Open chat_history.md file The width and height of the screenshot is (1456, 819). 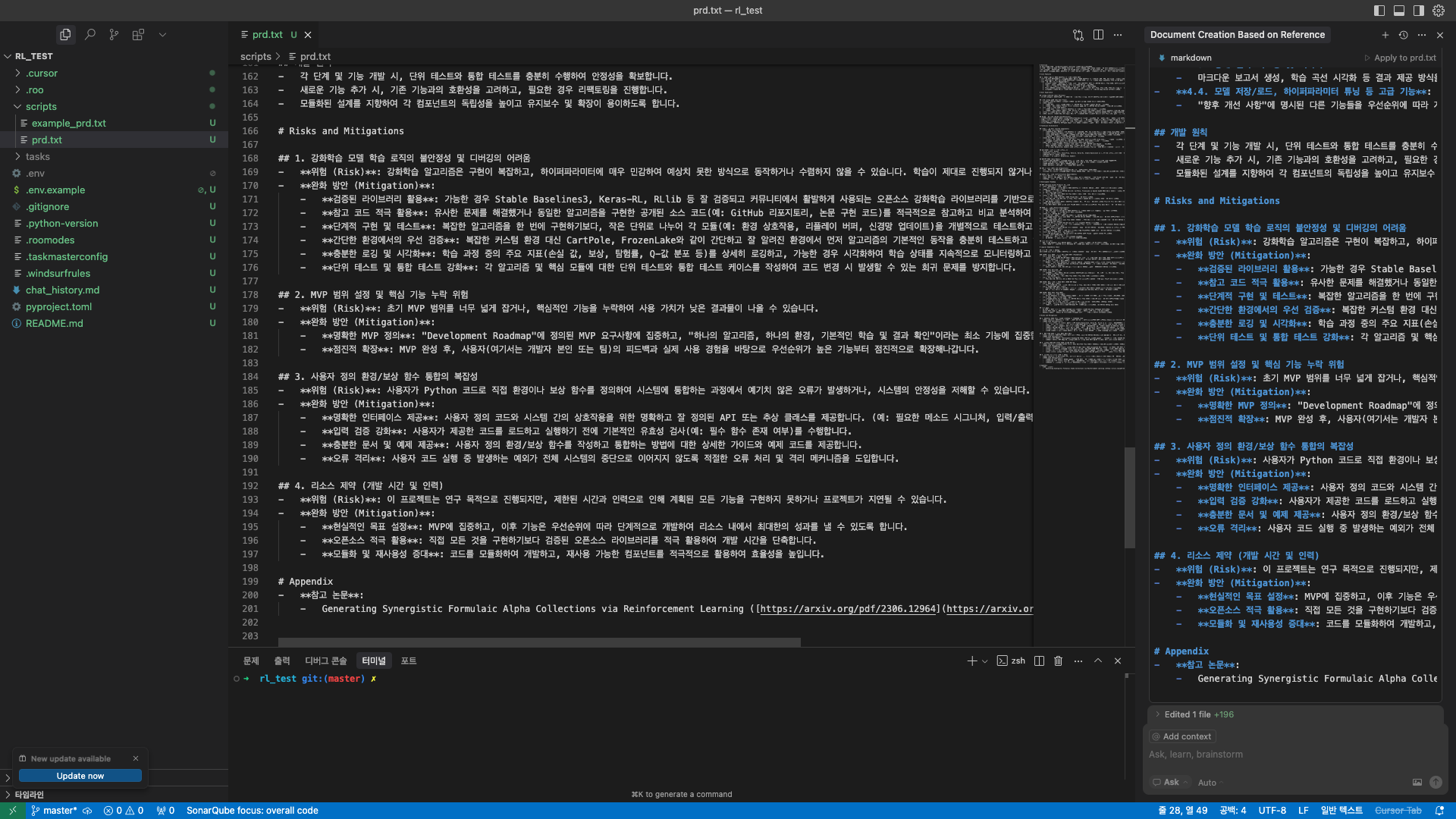(114, 290)
